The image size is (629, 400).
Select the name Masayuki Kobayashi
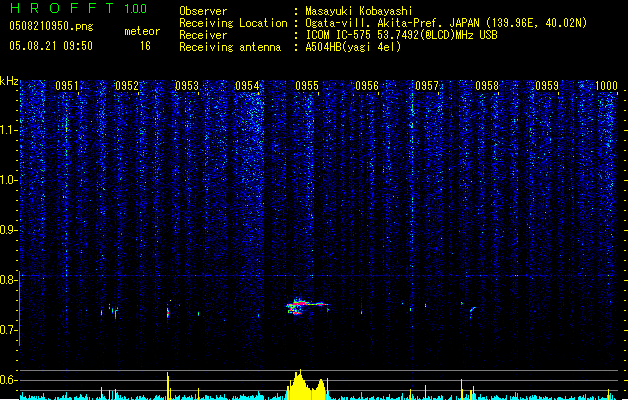tap(358, 11)
